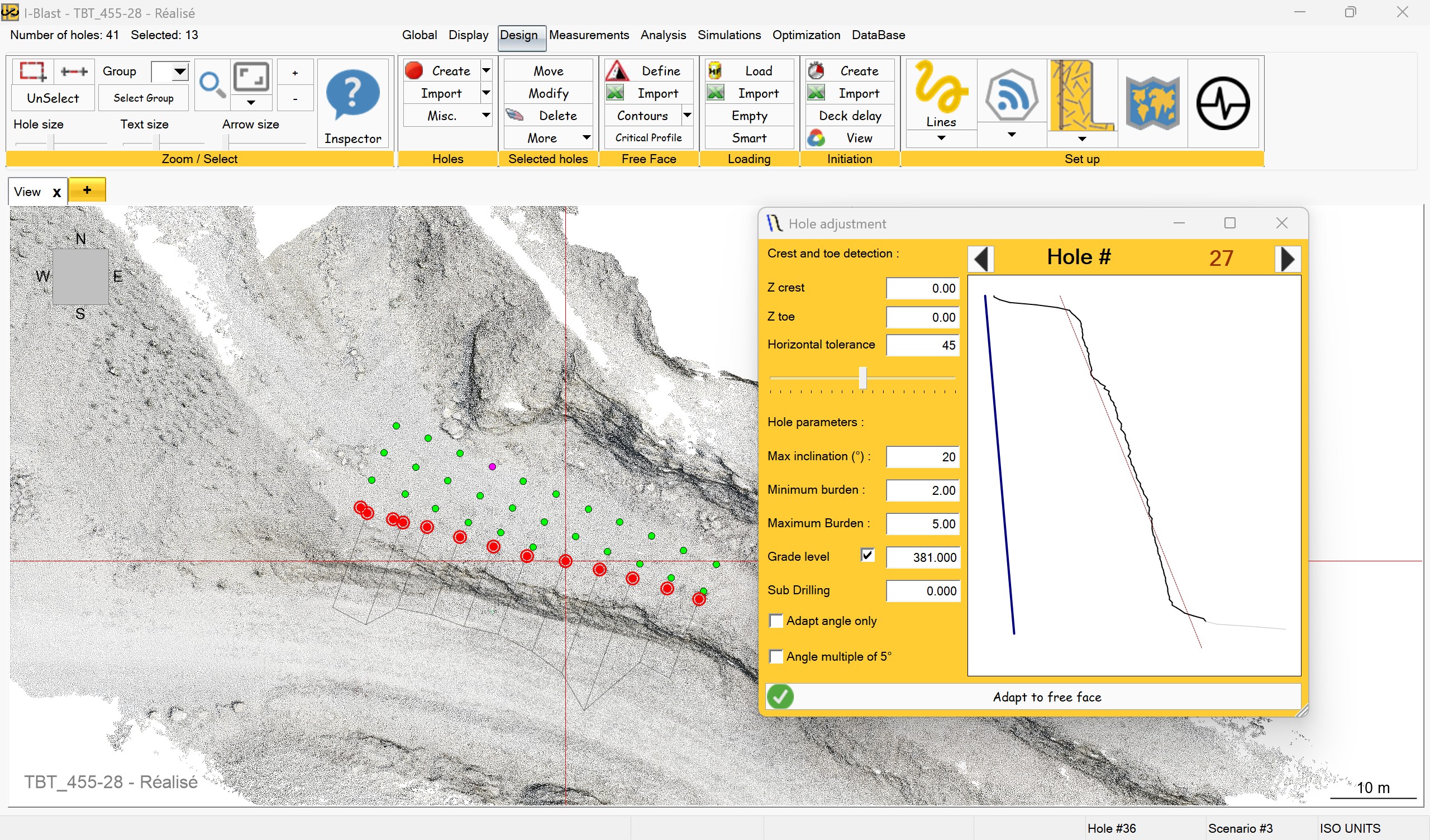Go to next hole with right arrow
Image resolution: width=1430 pixels, height=840 pixels.
(1287, 259)
